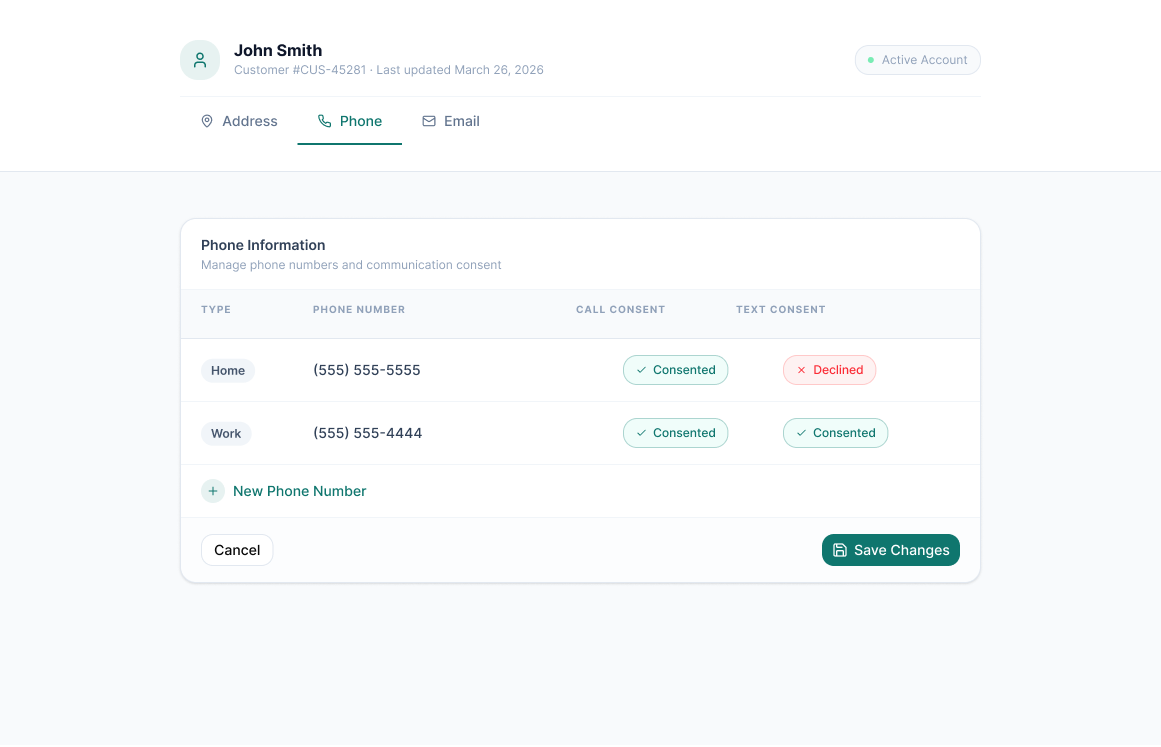1161x747 pixels.
Task: Click the Phone Information heading
Action: pyautogui.click(x=263, y=245)
